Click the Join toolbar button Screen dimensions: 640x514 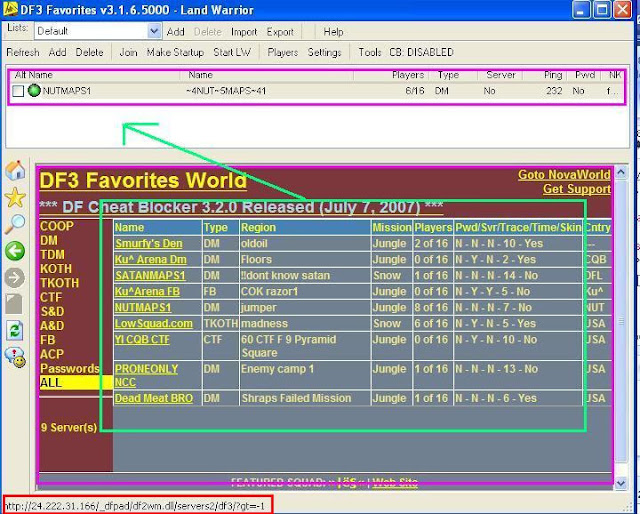click(128, 52)
